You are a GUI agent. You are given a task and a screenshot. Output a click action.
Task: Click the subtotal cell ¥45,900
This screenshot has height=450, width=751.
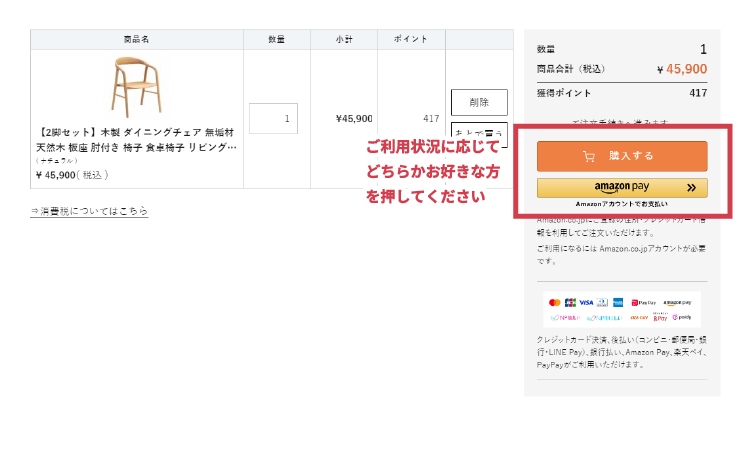tap(354, 118)
